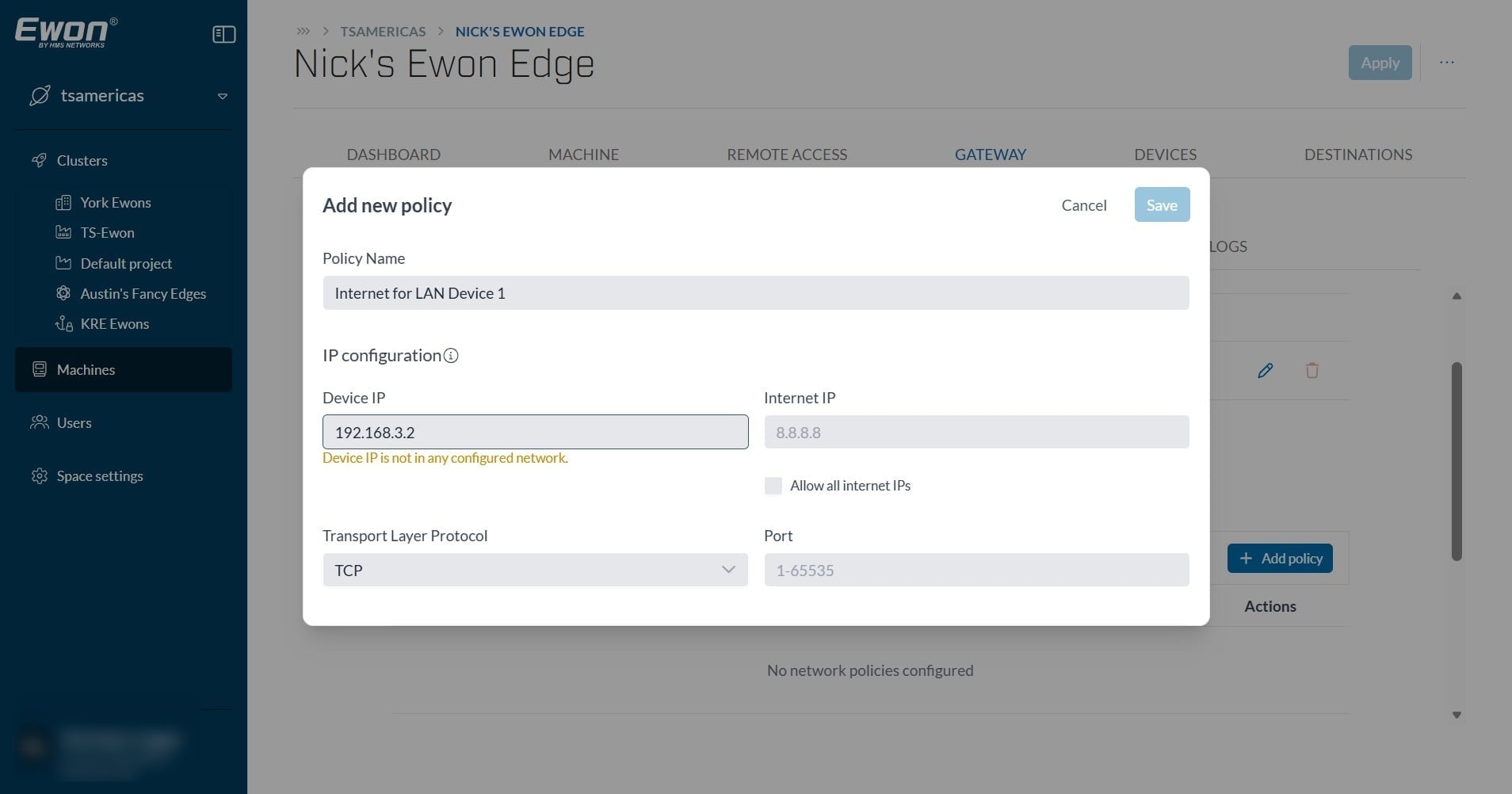Image resolution: width=1512 pixels, height=794 pixels.
Task: Click the IP configuration info icon
Action: (x=451, y=356)
